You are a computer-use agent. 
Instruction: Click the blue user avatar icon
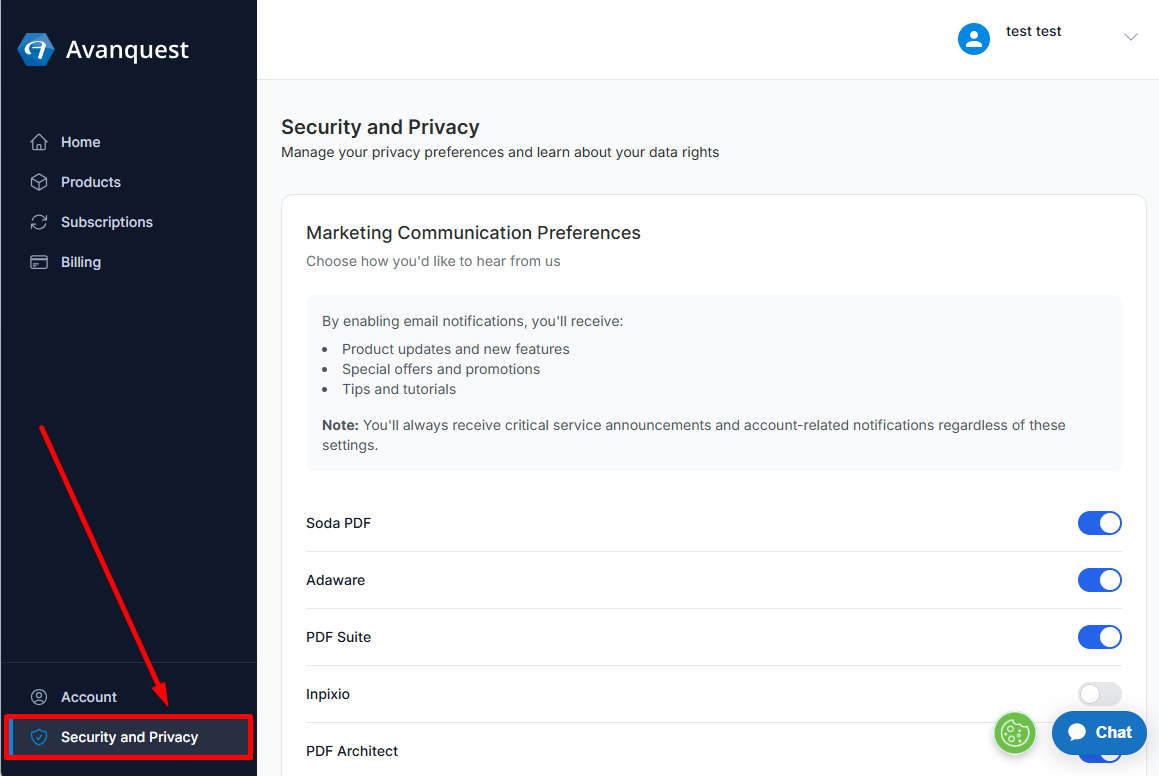click(x=974, y=39)
